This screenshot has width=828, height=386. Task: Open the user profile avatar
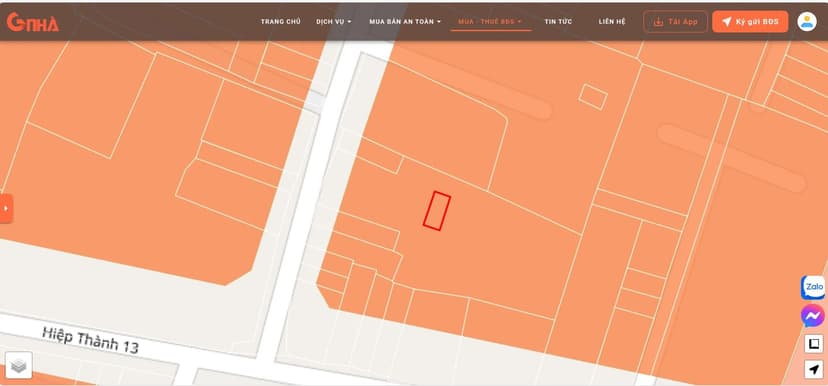(x=806, y=22)
